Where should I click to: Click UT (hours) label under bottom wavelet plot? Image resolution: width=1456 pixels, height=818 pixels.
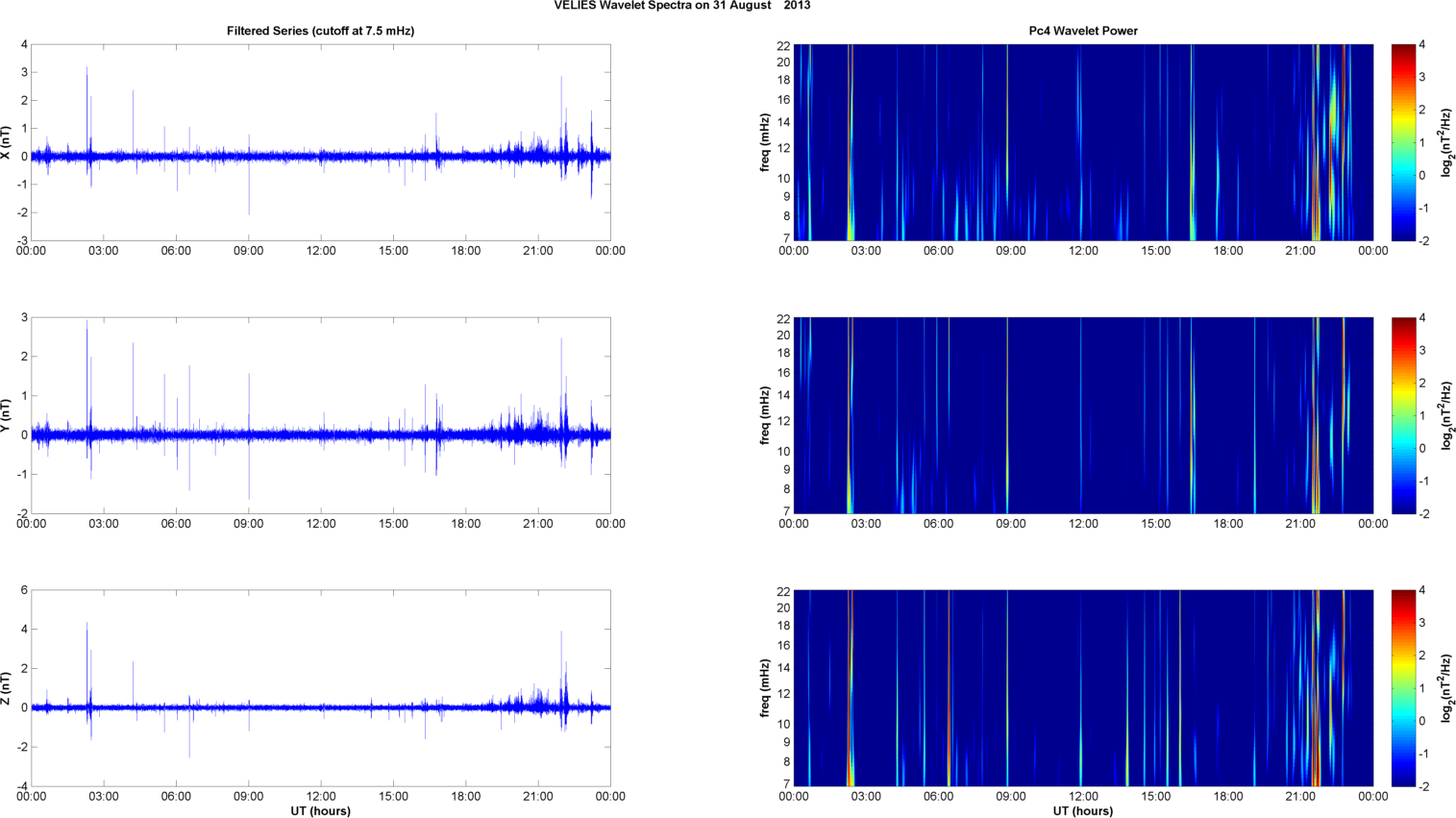click(1082, 810)
